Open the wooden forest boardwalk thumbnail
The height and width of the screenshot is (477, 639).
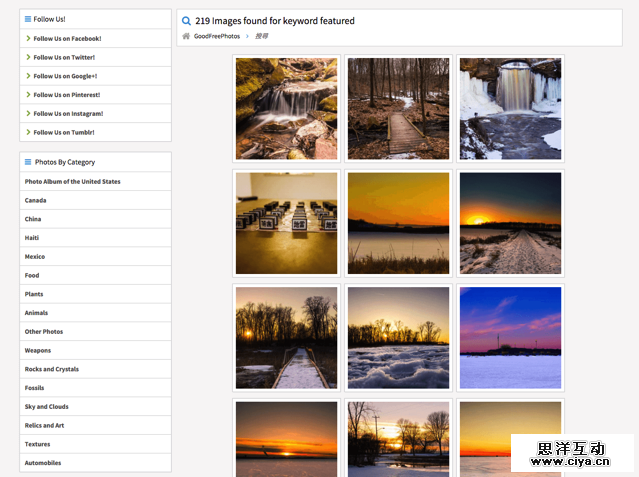398,108
